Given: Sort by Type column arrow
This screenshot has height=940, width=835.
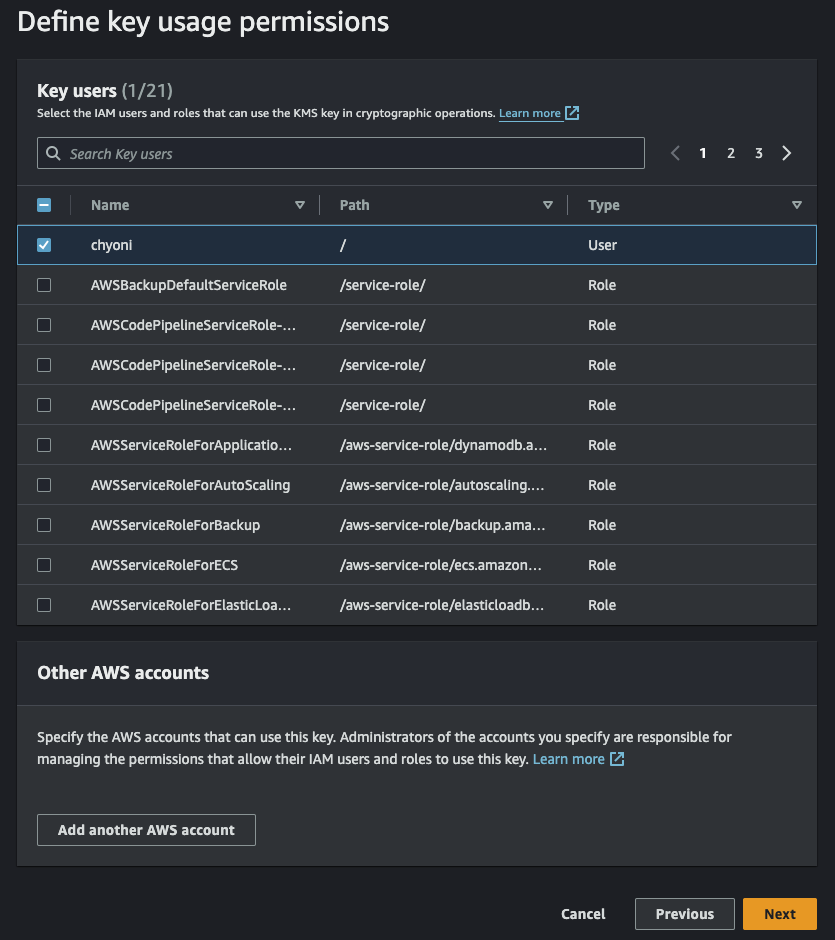Looking at the screenshot, I should (797, 205).
